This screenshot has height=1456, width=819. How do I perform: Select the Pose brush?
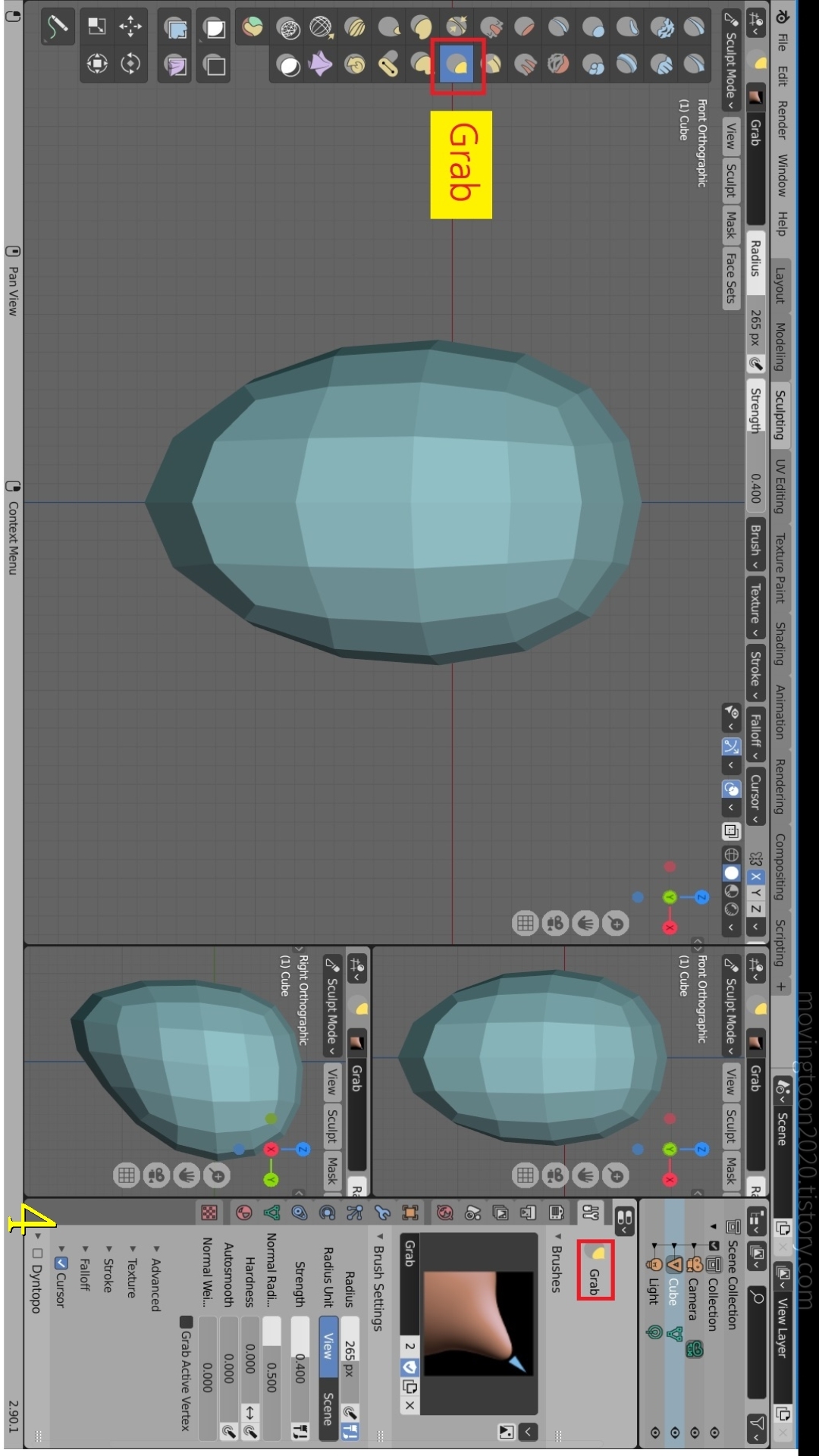pos(388,64)
